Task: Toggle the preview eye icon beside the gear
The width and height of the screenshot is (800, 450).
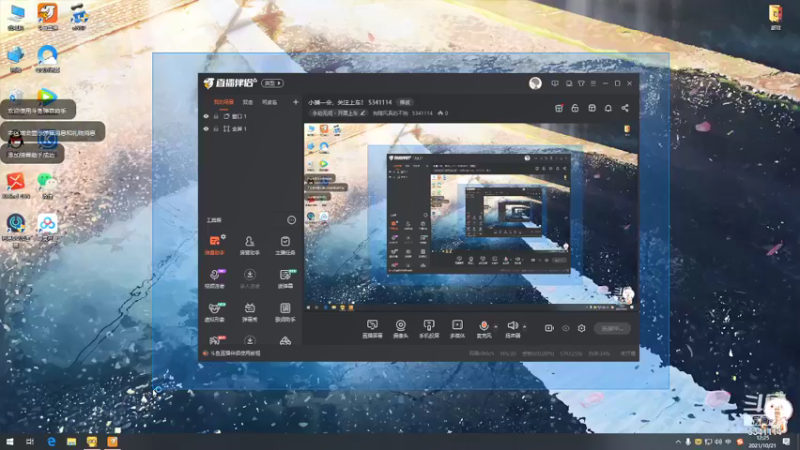Action: 565,328
